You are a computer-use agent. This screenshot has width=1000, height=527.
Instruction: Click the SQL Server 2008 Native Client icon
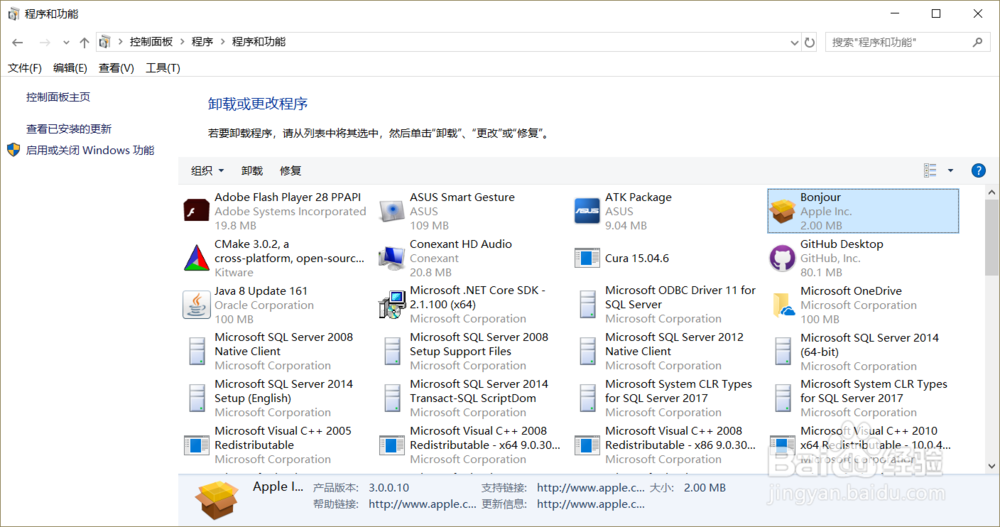click(x=196, y=351)
